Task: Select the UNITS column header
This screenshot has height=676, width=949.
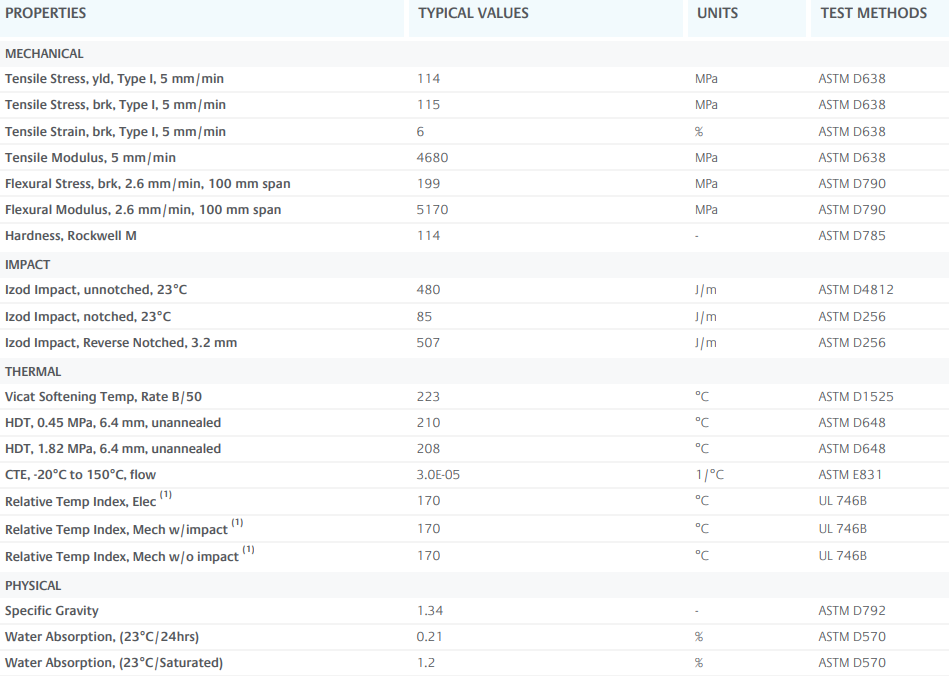Action: 717,13
